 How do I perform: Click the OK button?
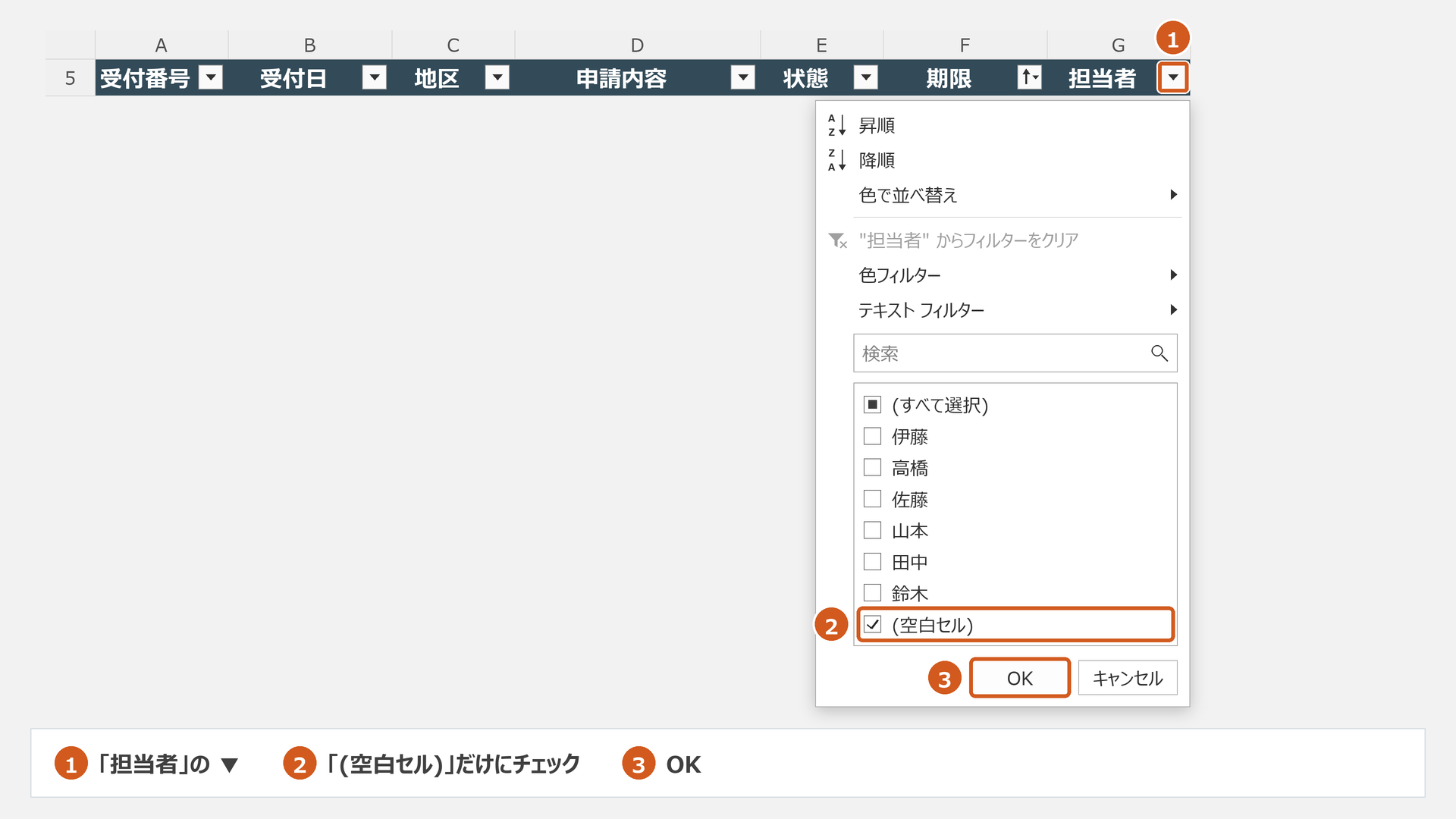point(1020,678)
